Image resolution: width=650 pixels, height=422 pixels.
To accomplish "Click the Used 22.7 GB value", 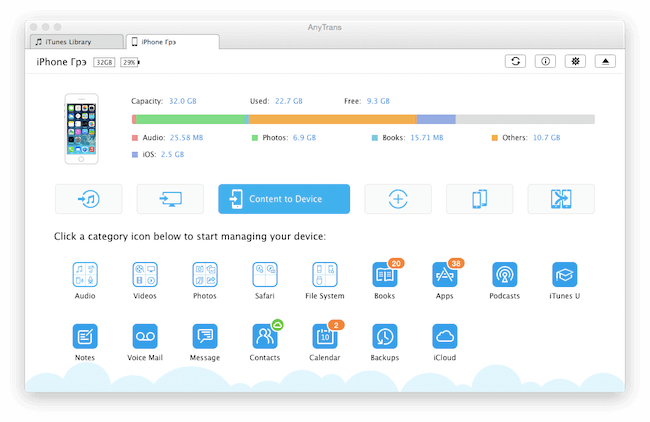I will pyautogui.click(x=289, y=101).
